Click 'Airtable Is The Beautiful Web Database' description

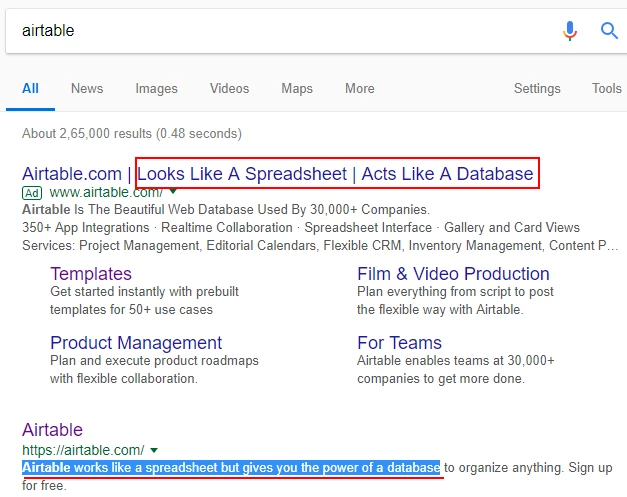226,210
